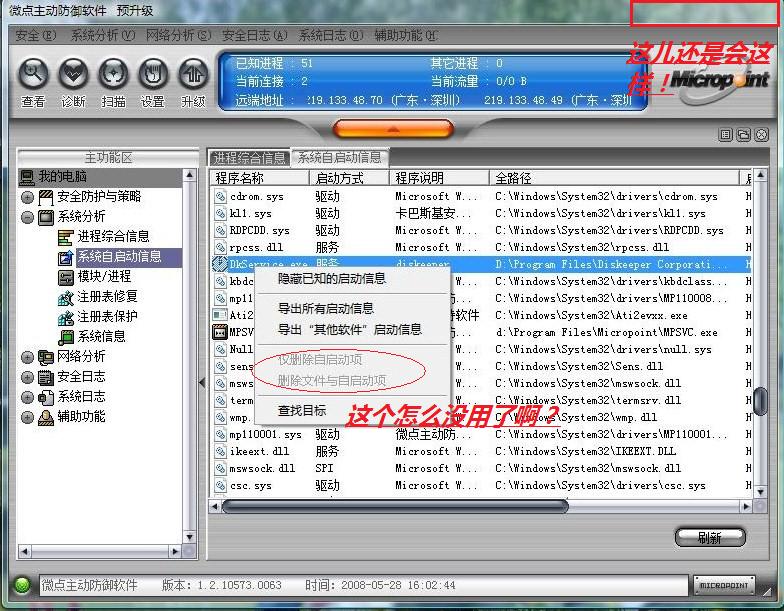Click the orange collapse panel arrow button
The image size is (784, 611).
[393, 129]
